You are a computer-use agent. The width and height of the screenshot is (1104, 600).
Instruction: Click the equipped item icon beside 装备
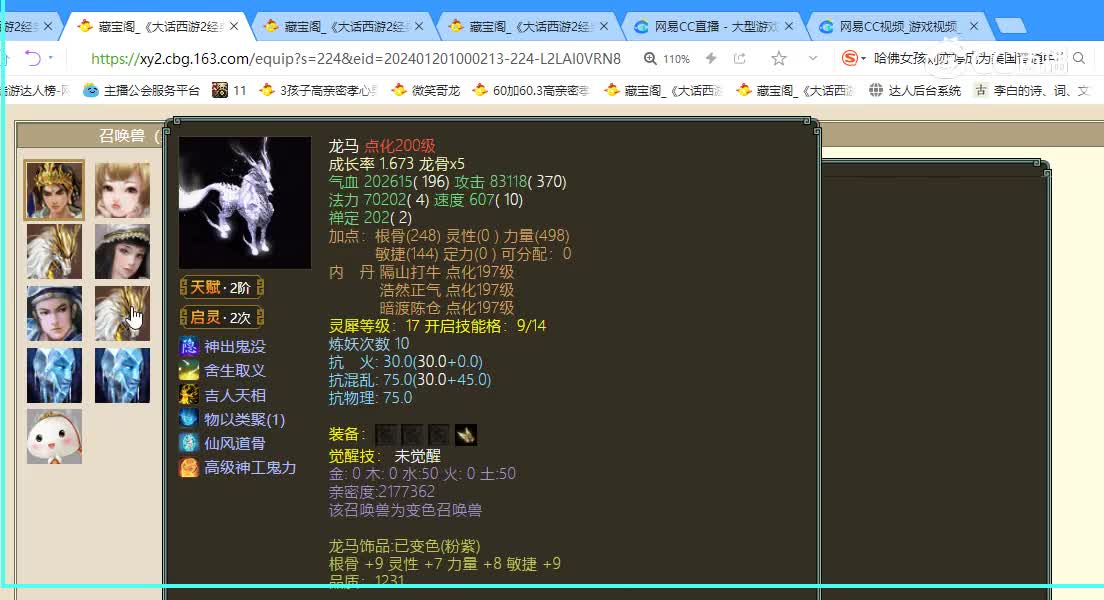click(465, 435)
